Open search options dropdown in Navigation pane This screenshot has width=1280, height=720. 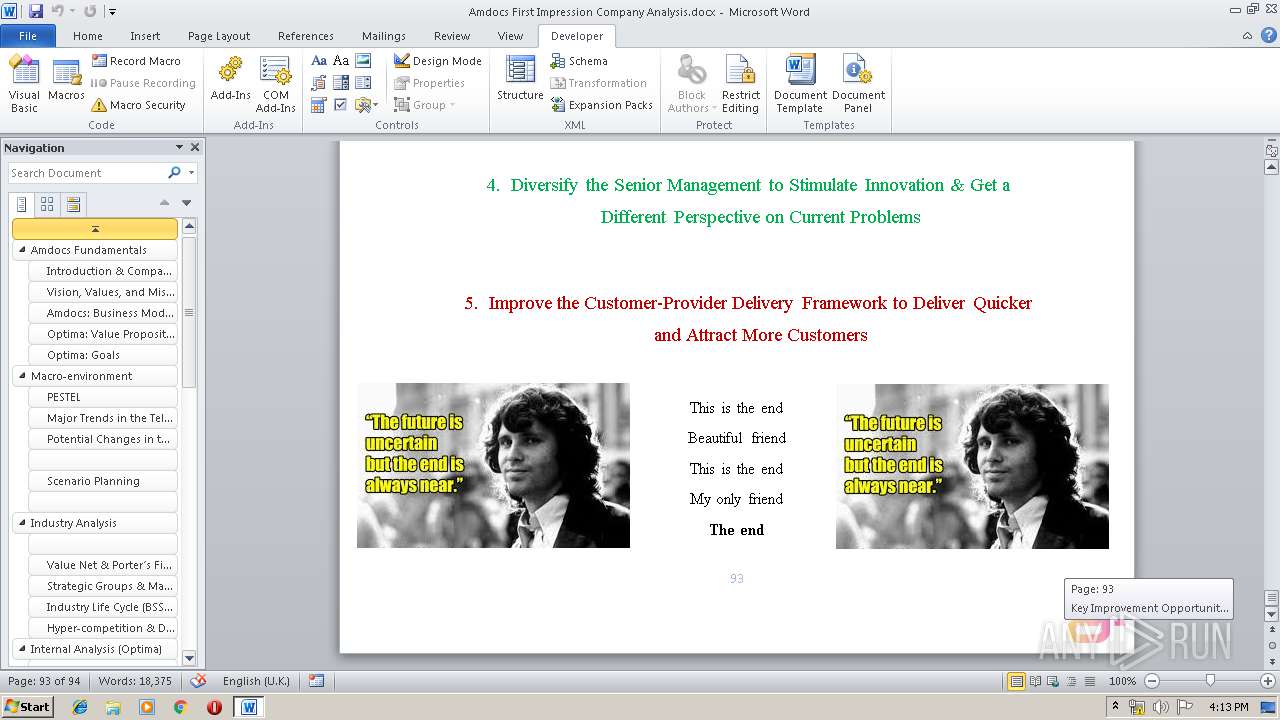pyautogui.click(x=191, y=173)
